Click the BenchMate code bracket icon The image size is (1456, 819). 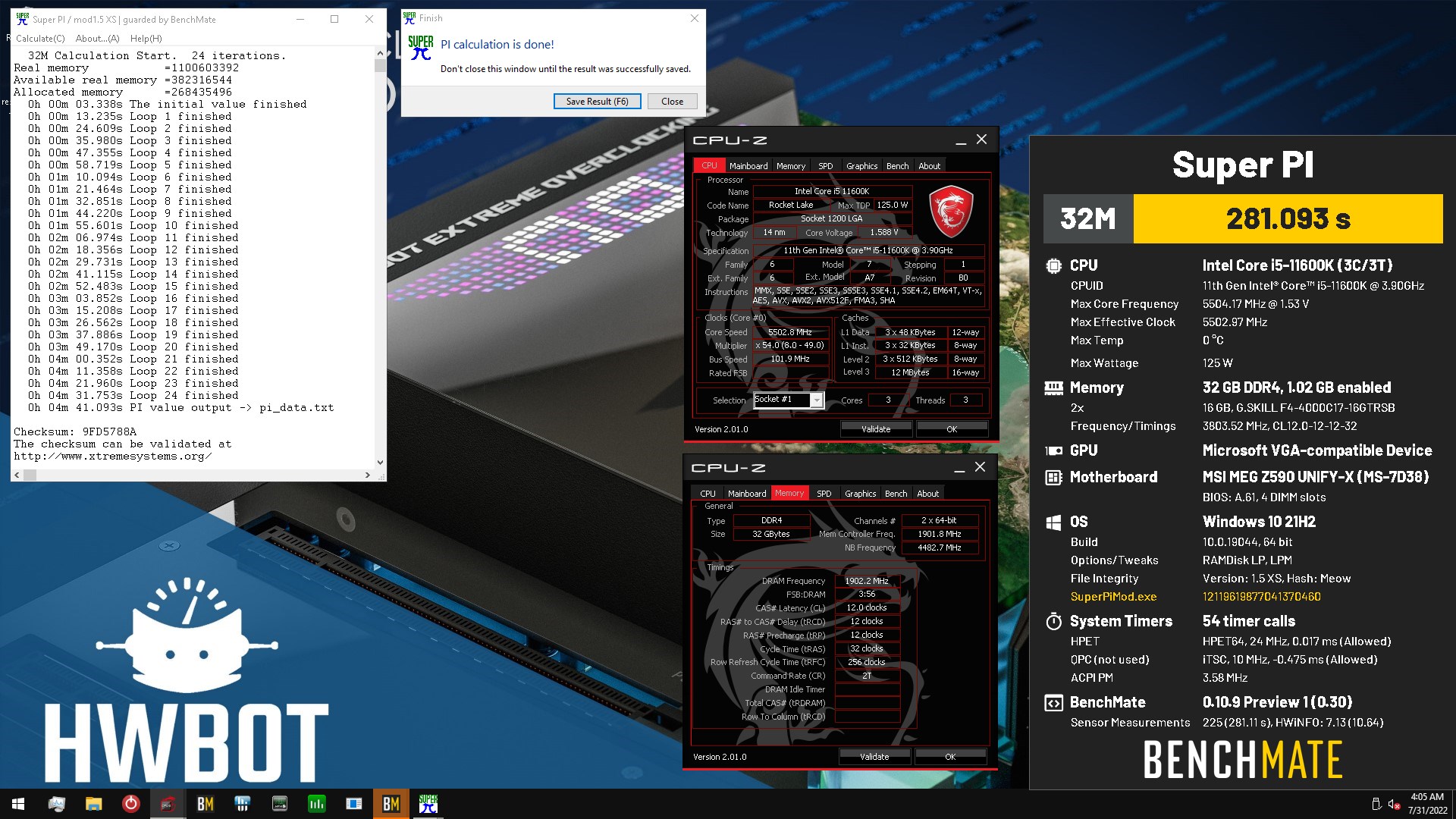pos(1053,703)
